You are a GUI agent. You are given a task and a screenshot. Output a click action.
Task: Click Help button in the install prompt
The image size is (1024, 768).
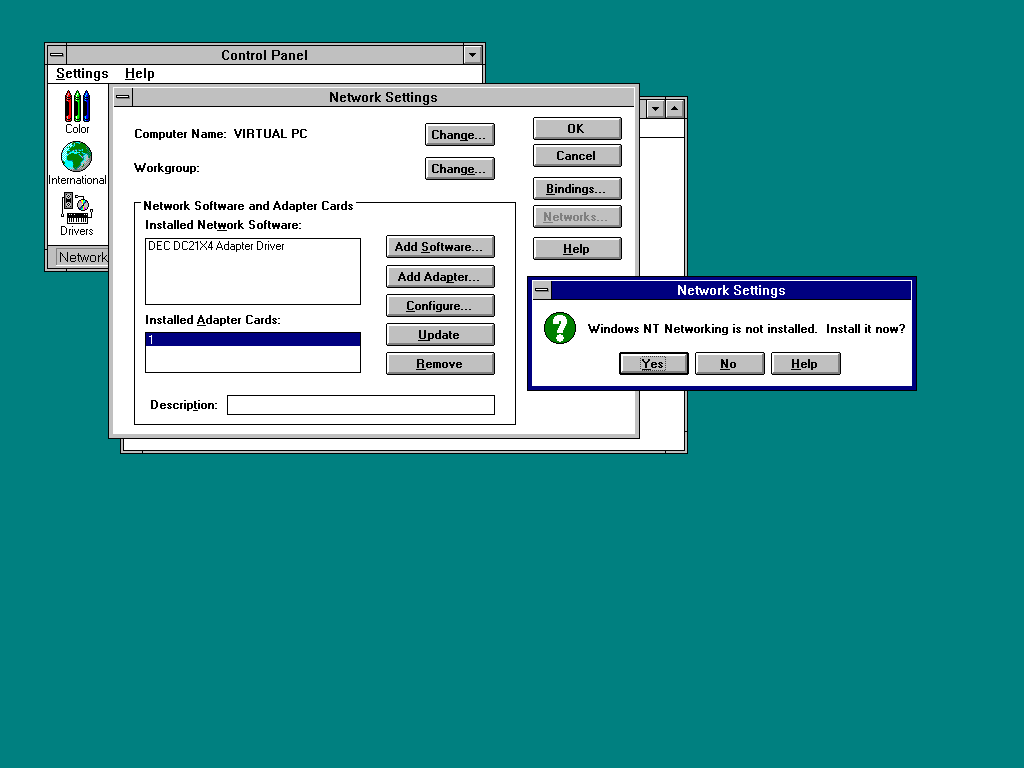tap(805, 364)
